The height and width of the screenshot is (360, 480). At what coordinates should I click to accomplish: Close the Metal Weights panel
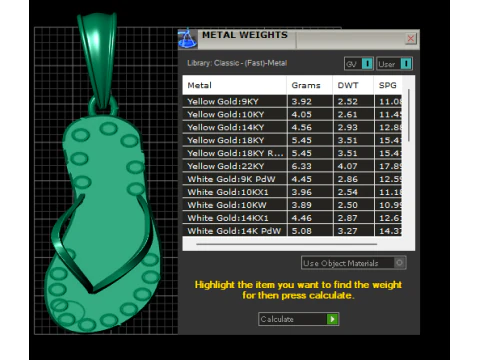[411, 39]
